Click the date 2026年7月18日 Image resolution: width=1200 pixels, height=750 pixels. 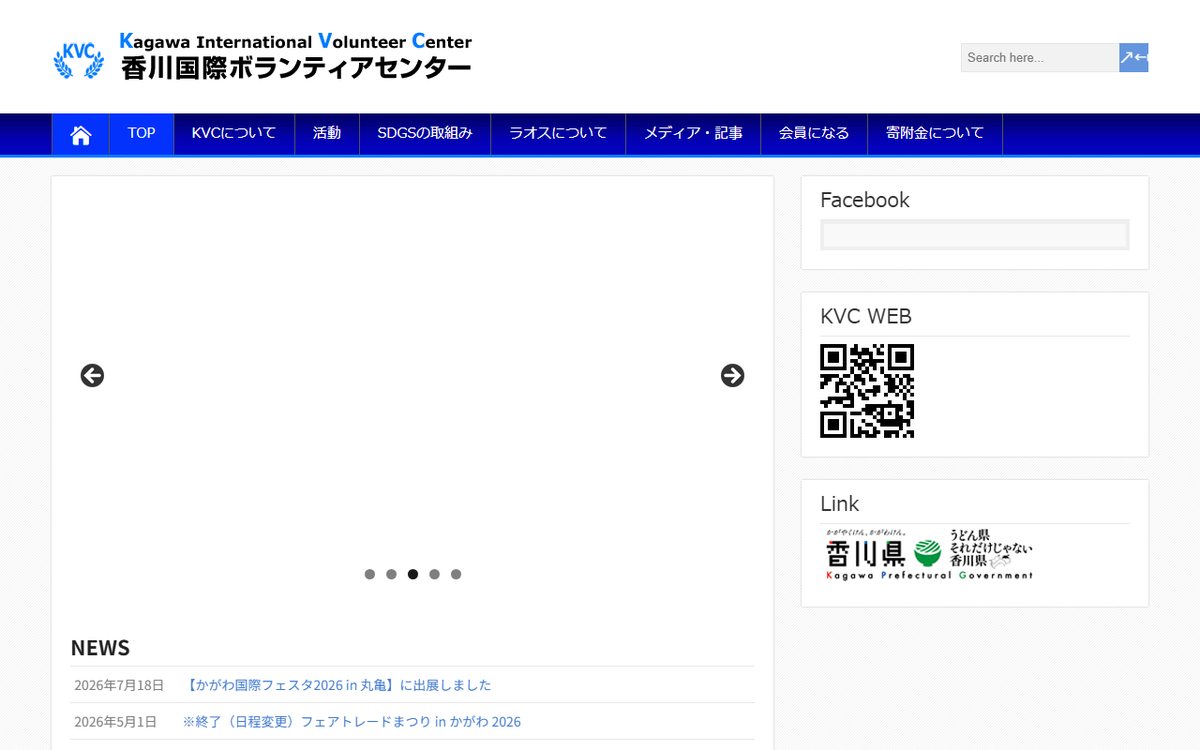(119, 685)
